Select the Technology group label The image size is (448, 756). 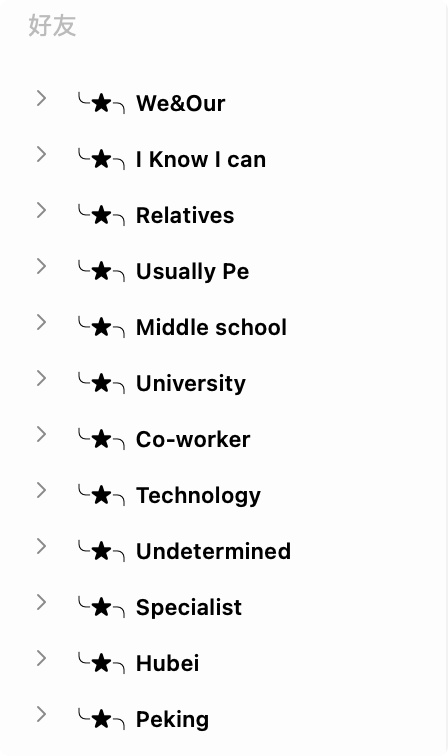pyautogui.click(x=198, y=496)
